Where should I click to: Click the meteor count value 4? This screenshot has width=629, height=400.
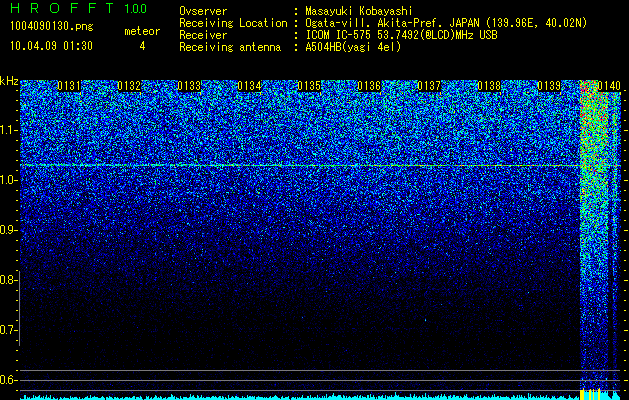142,46
